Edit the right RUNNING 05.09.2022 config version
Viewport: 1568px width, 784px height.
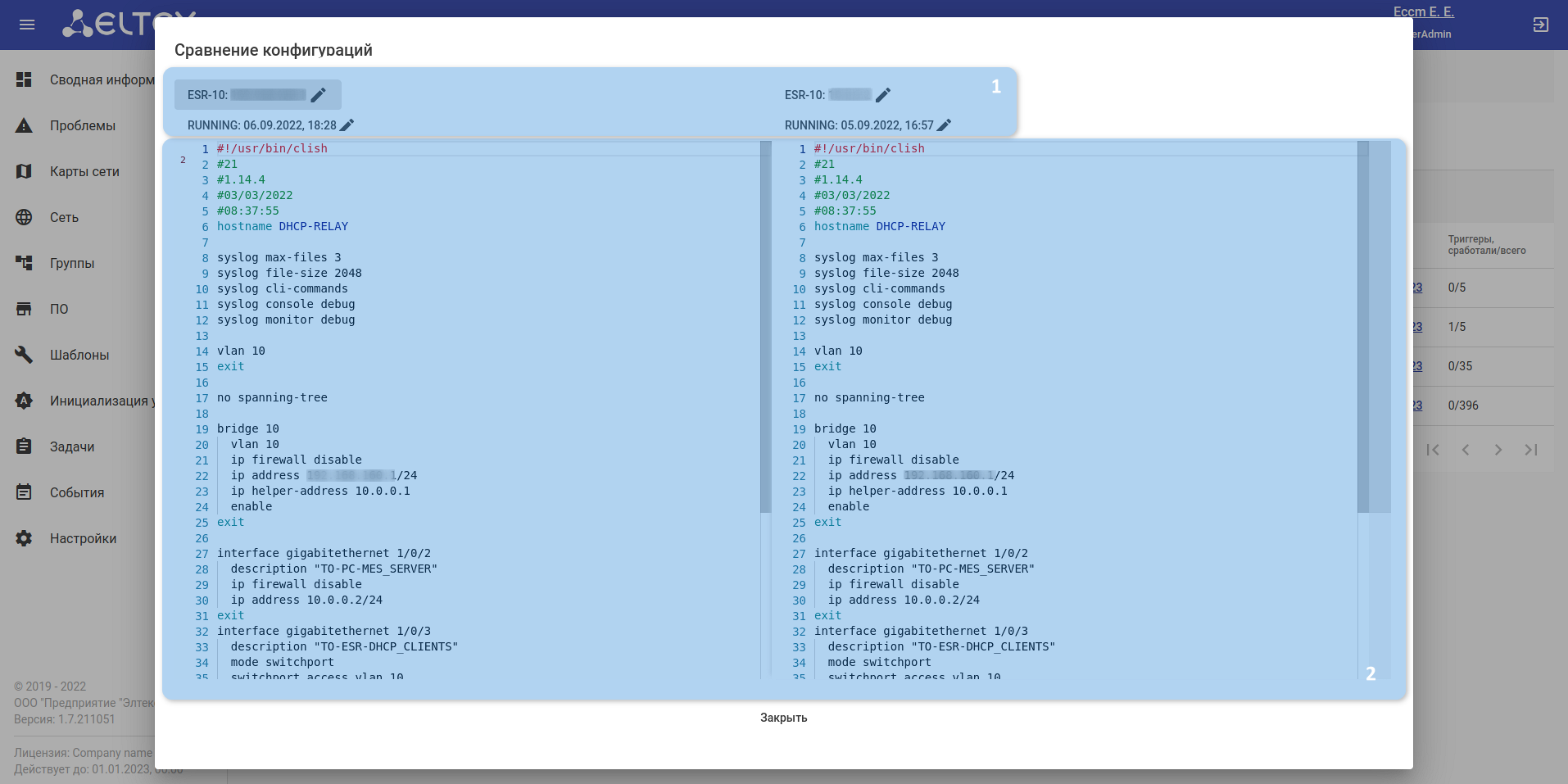coord(944,125)
